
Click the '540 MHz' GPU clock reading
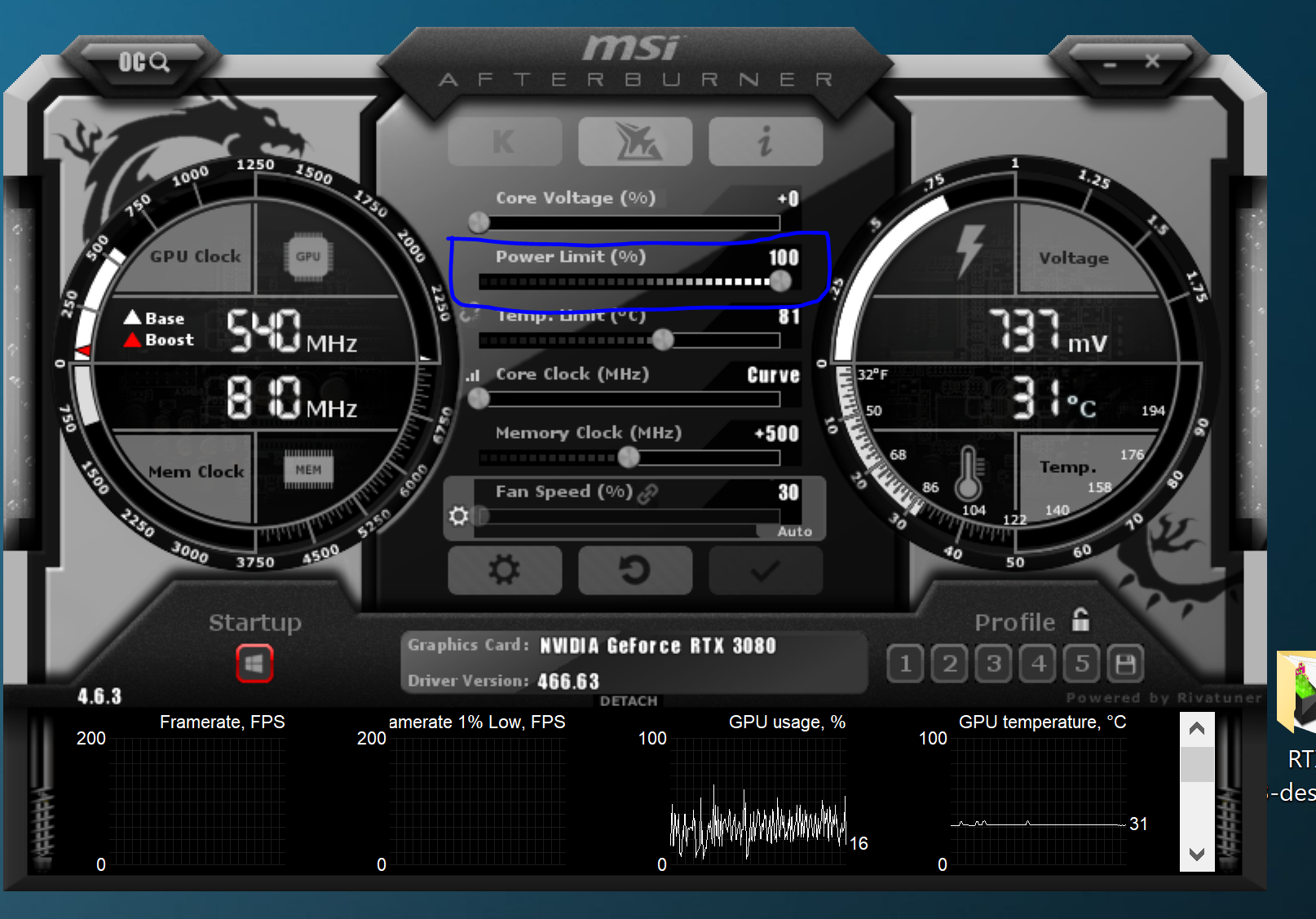pos(292,331)
